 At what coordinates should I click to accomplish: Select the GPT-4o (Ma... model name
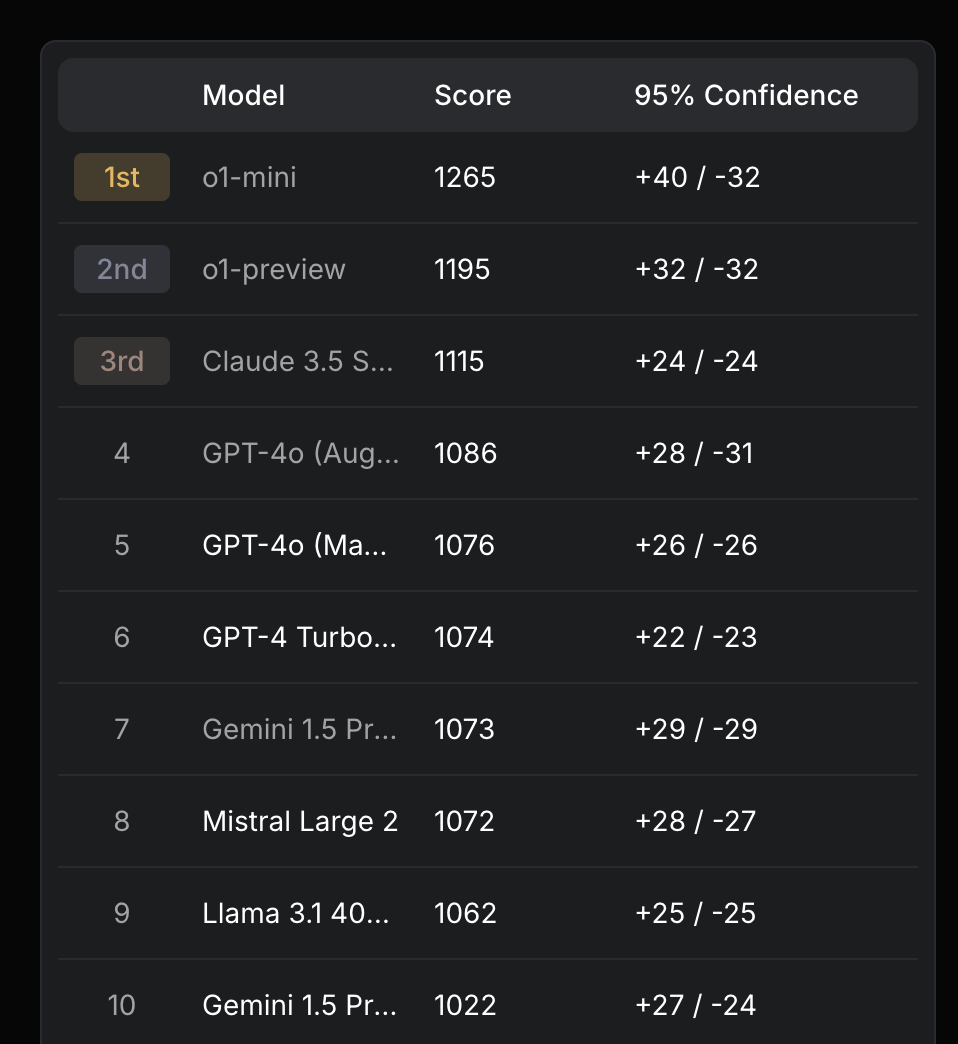click(294, 545)
